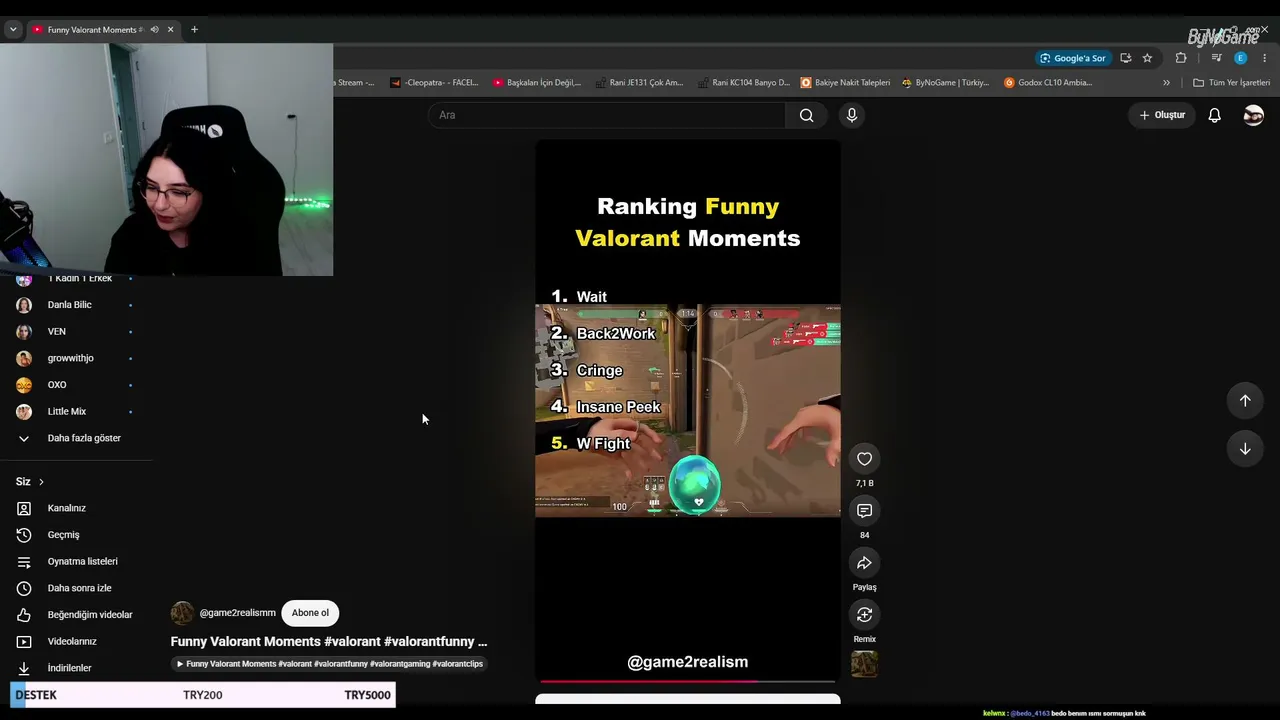Open the Rani KC104 Banyo bookmark
1280x720 pixels.
pos(743,83)
